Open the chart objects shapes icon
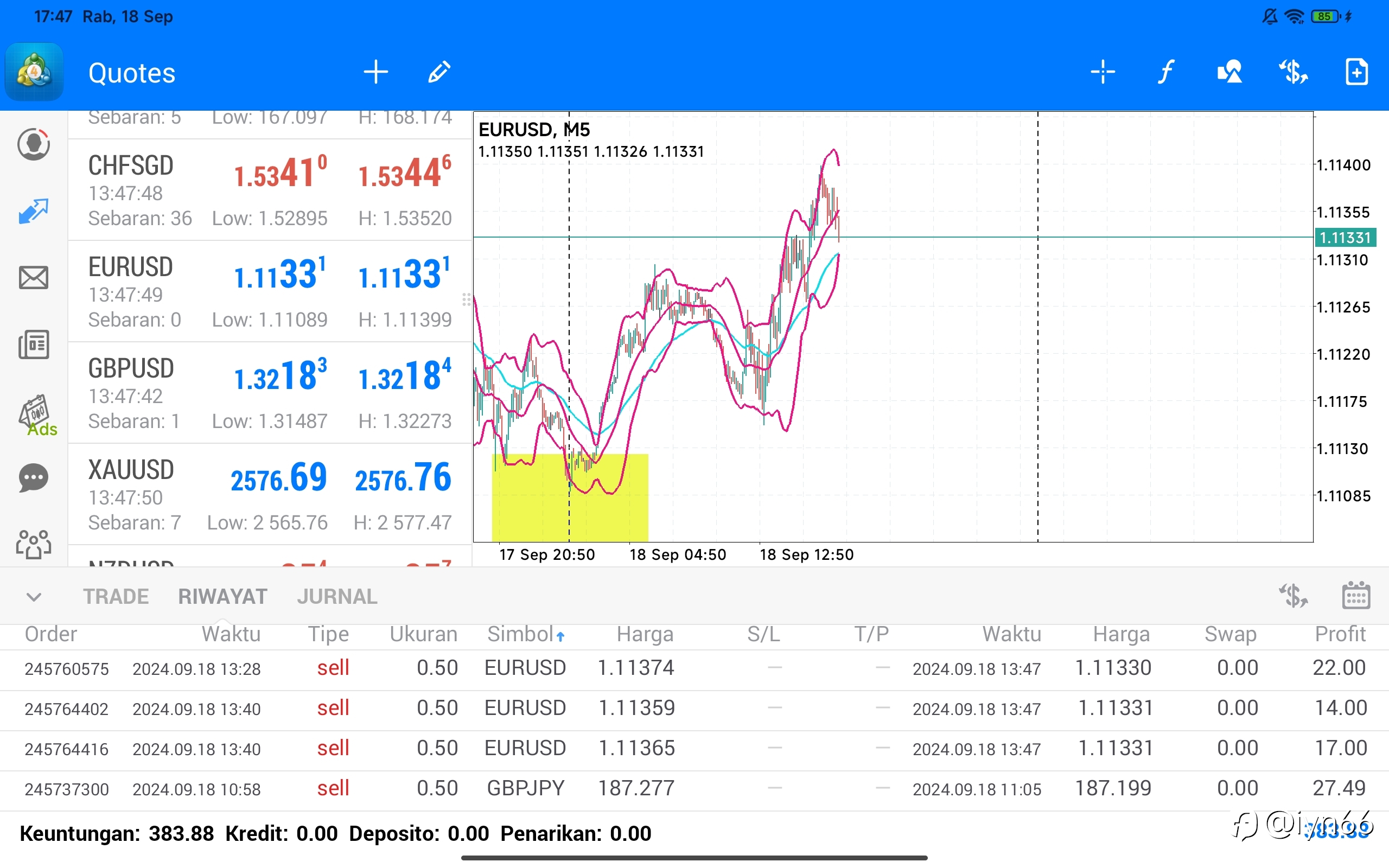The width and height of the screenshot is (1389, 868). coord(1229,72)
